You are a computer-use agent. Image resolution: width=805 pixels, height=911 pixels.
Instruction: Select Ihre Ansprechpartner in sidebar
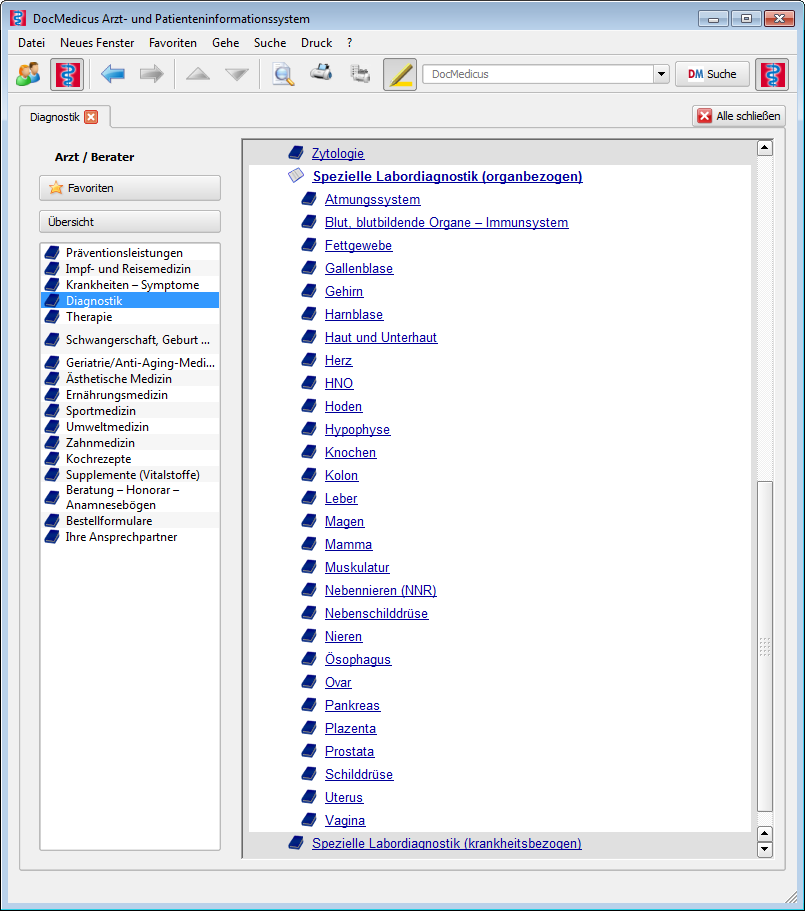pyautogui.click(x=130, y=537)
